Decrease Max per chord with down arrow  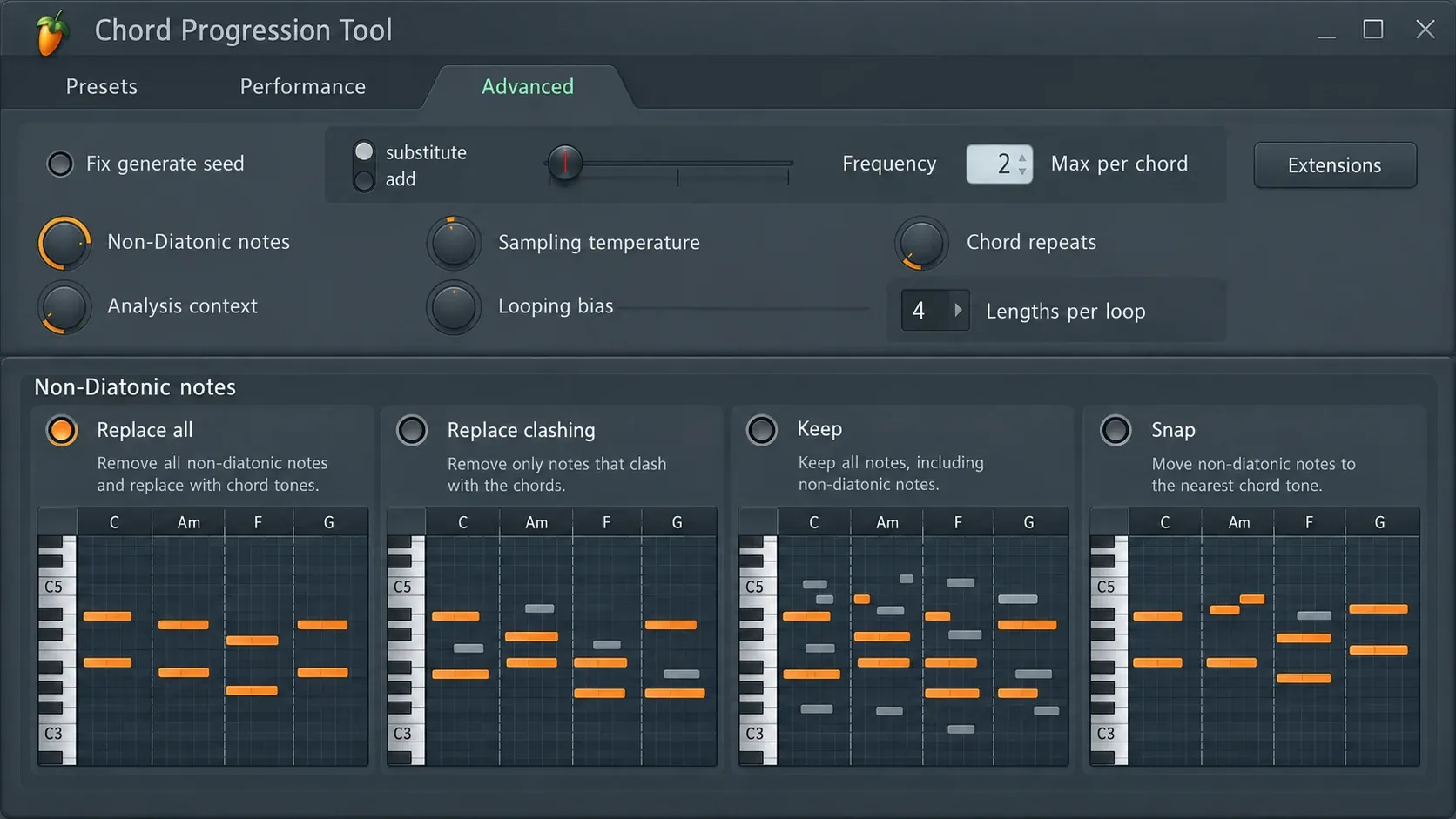[1022, 171]
